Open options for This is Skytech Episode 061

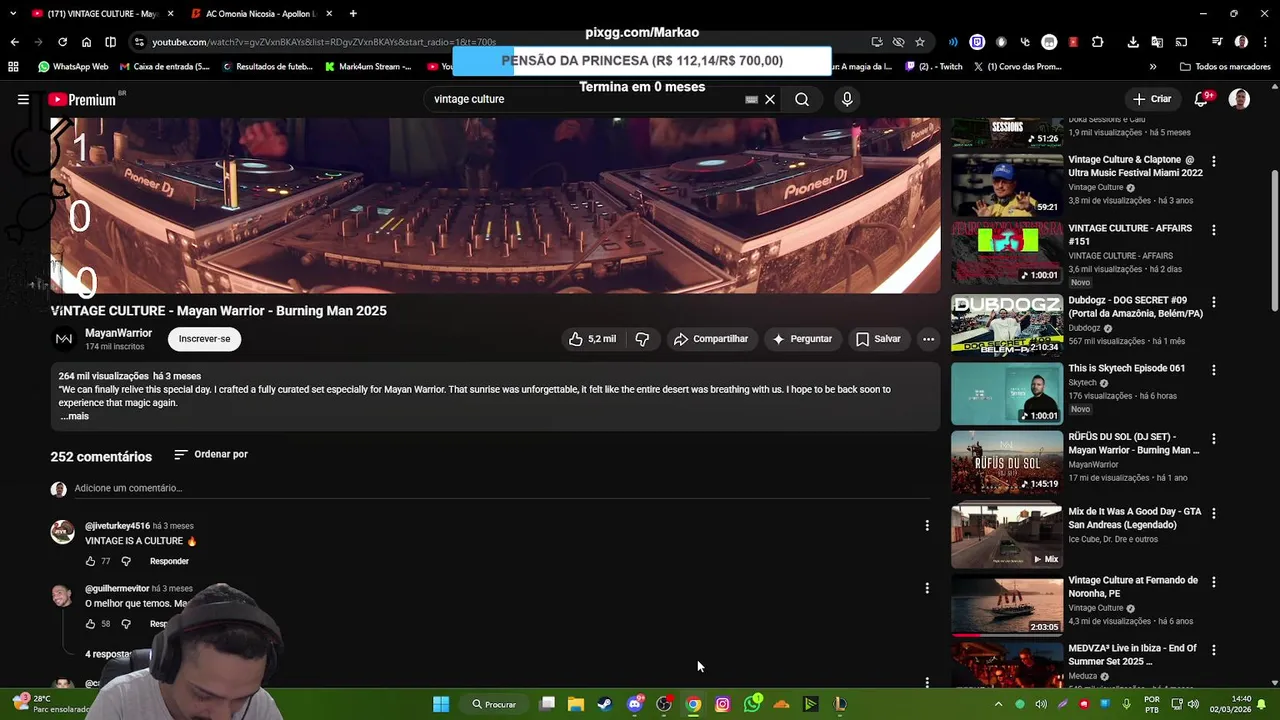pos(1214,370)
